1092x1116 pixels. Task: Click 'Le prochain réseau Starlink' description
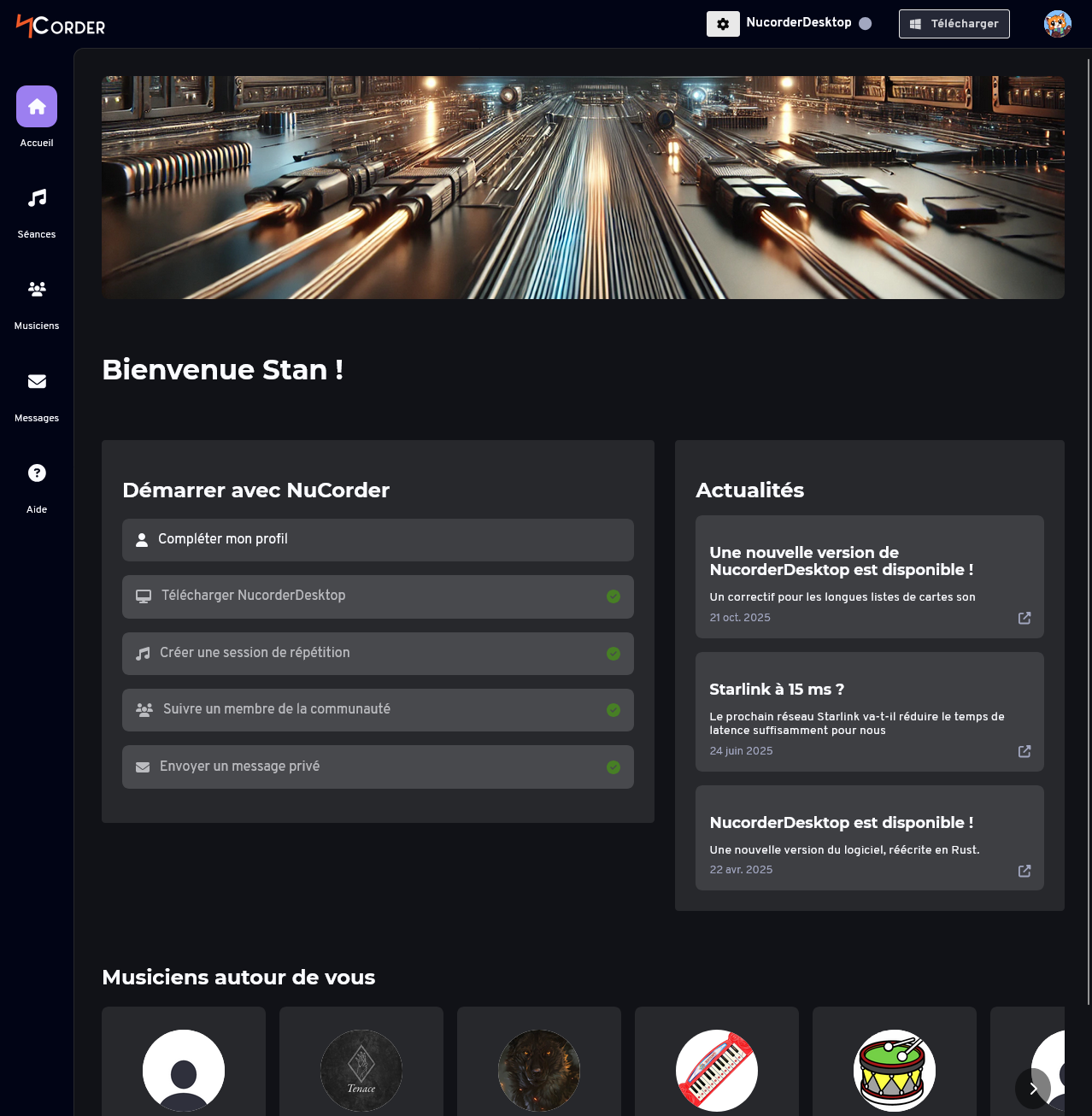(x=857, y=724)
